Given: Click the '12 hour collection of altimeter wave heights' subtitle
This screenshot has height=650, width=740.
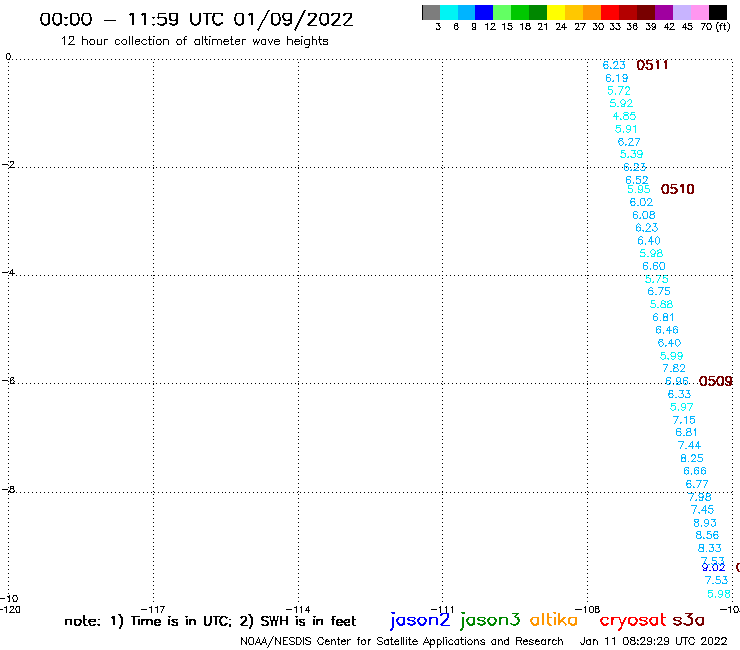Looking at the screenshot, I should click(194, 42).
